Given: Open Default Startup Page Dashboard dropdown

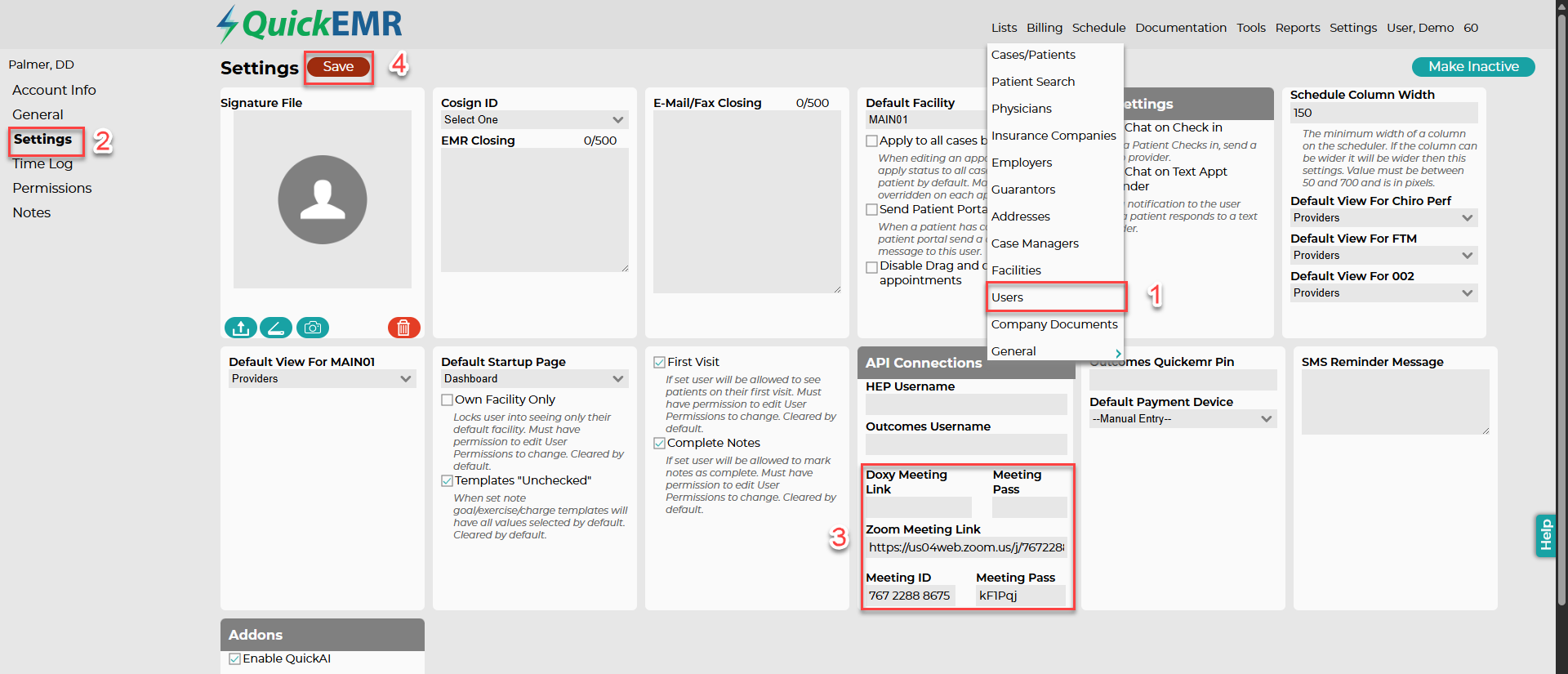Looking at the screenshot, I should [535, 379].
